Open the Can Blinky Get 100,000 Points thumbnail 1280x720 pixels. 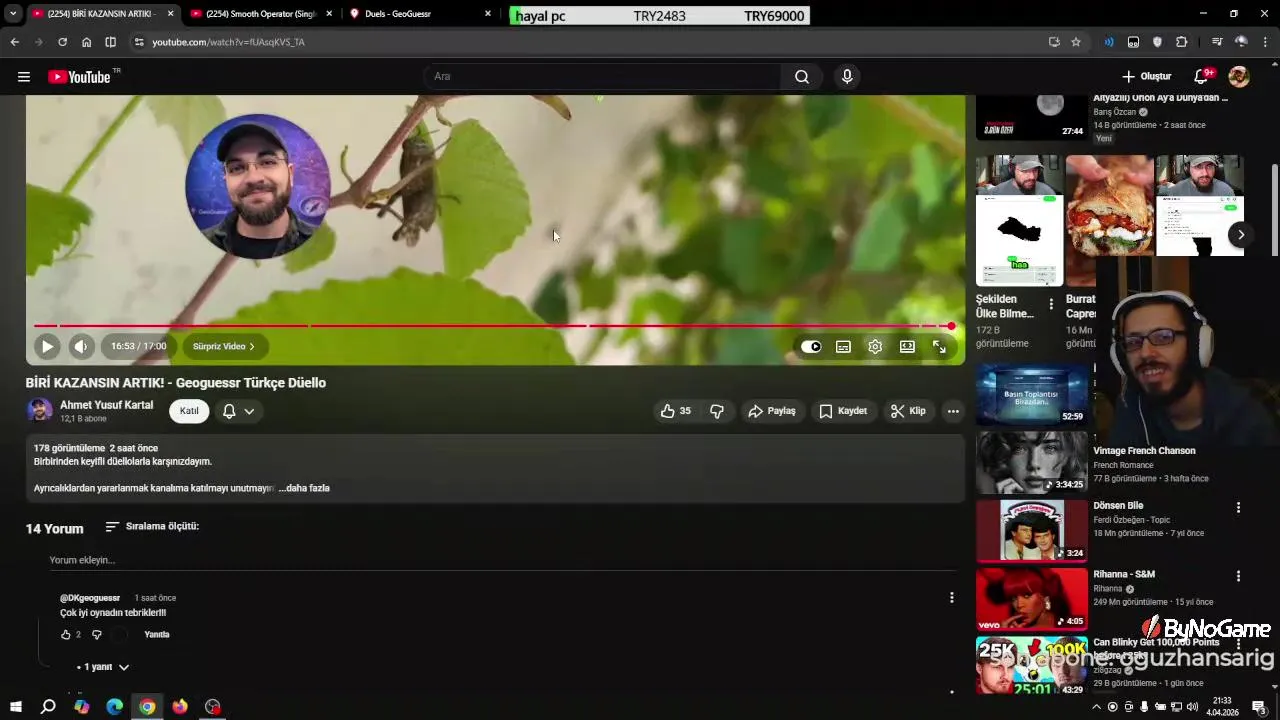[1032, 666]
